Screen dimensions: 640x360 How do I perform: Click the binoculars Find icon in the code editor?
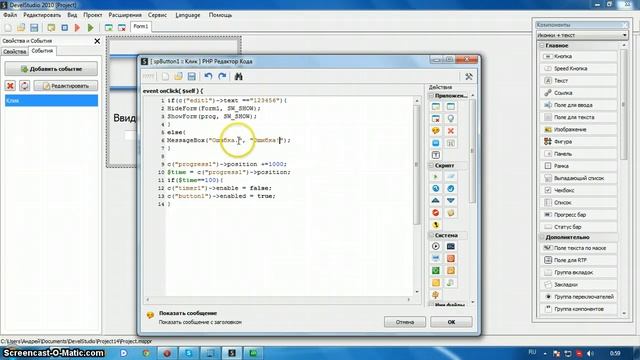point(239,76)
